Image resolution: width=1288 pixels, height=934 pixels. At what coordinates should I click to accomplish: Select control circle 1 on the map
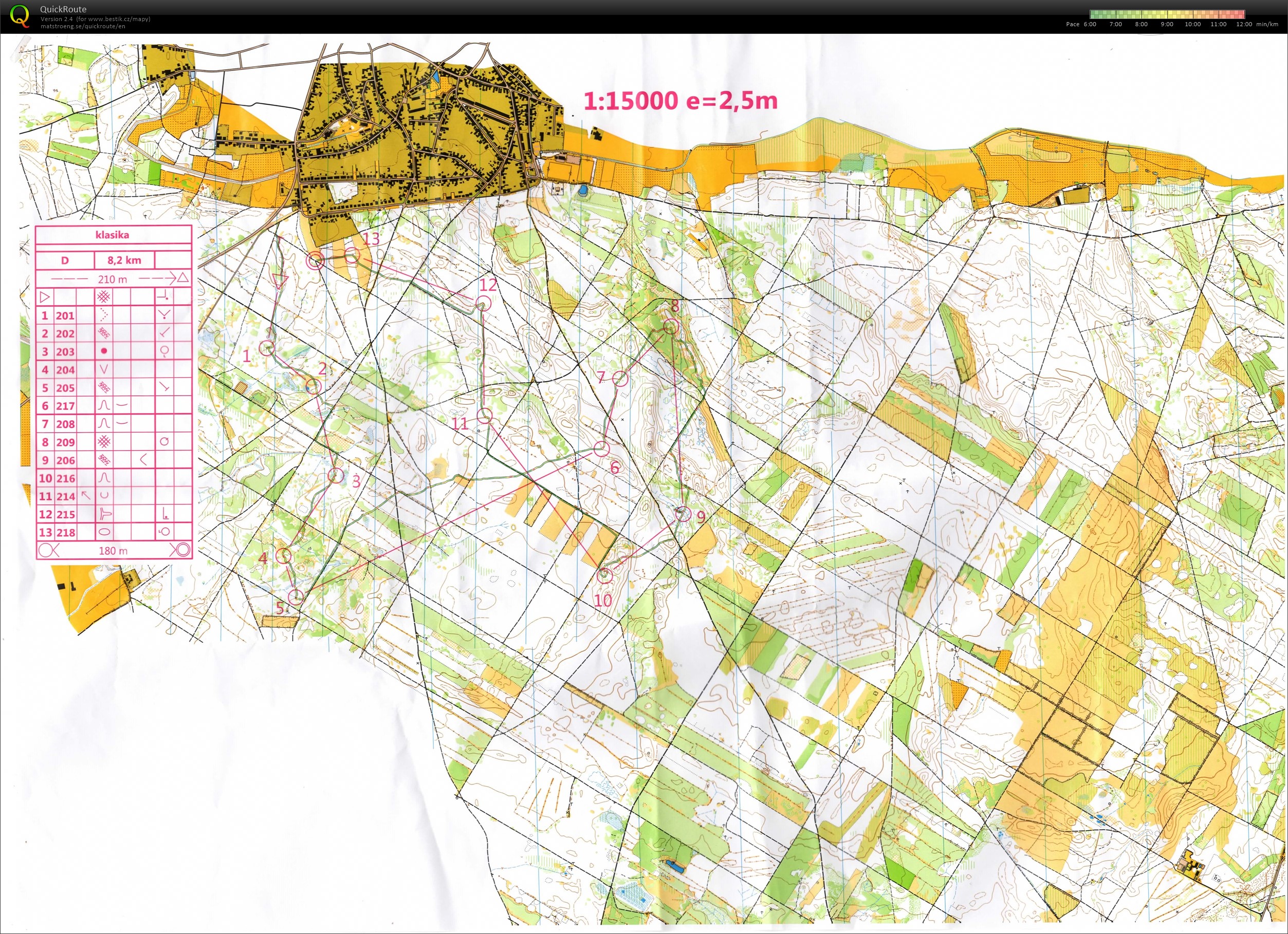[x=267, y=348]
